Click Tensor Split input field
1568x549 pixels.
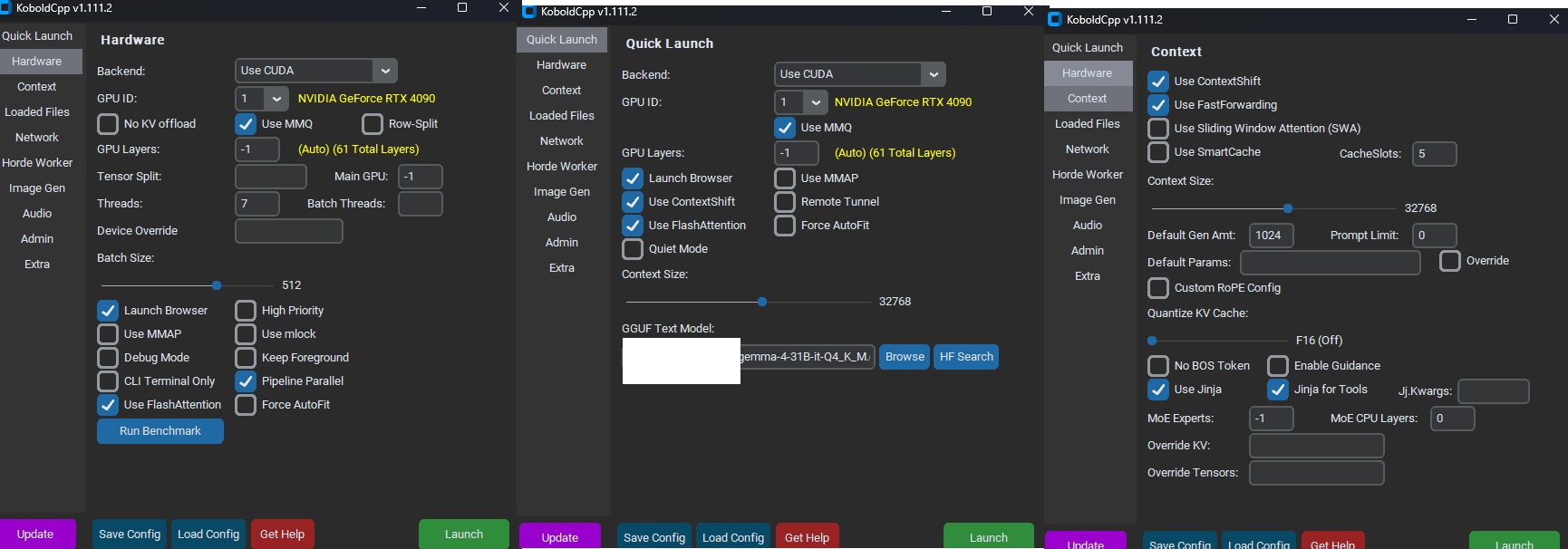click(x=271, y=176)
